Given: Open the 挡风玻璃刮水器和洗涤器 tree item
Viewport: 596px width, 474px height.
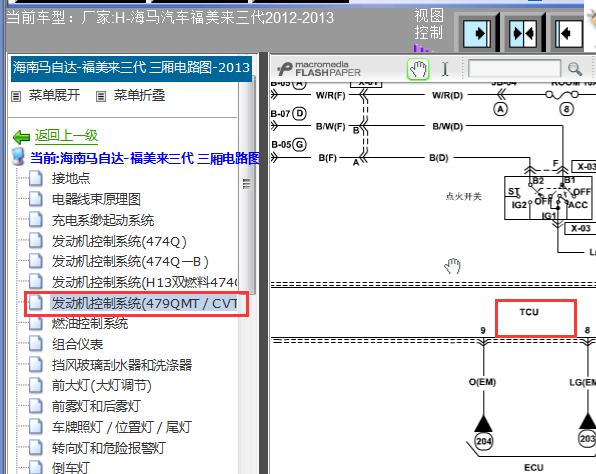Looking at the screenshot, I should click(x=122, y=365).
